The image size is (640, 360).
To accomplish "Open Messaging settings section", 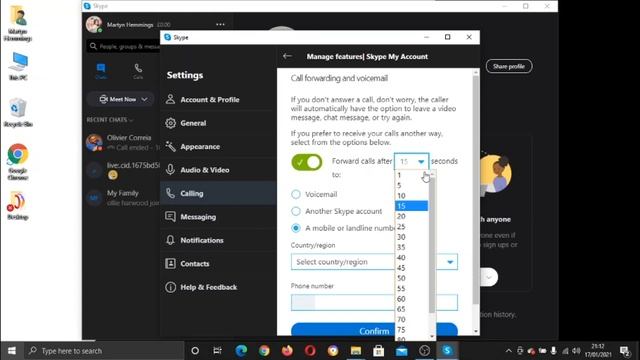I will tap(218, 217).
